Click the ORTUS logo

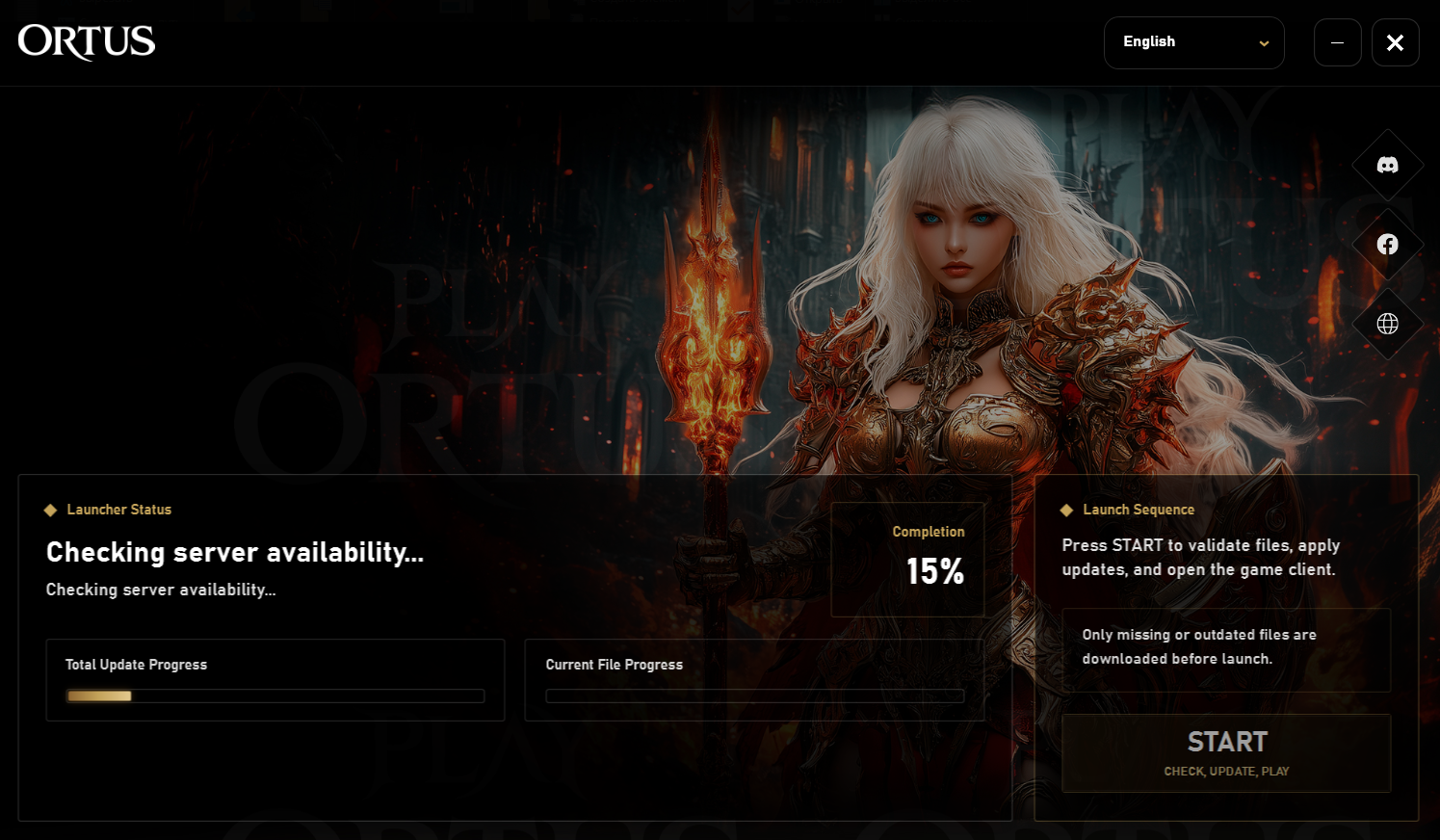[x=86, y=41]
